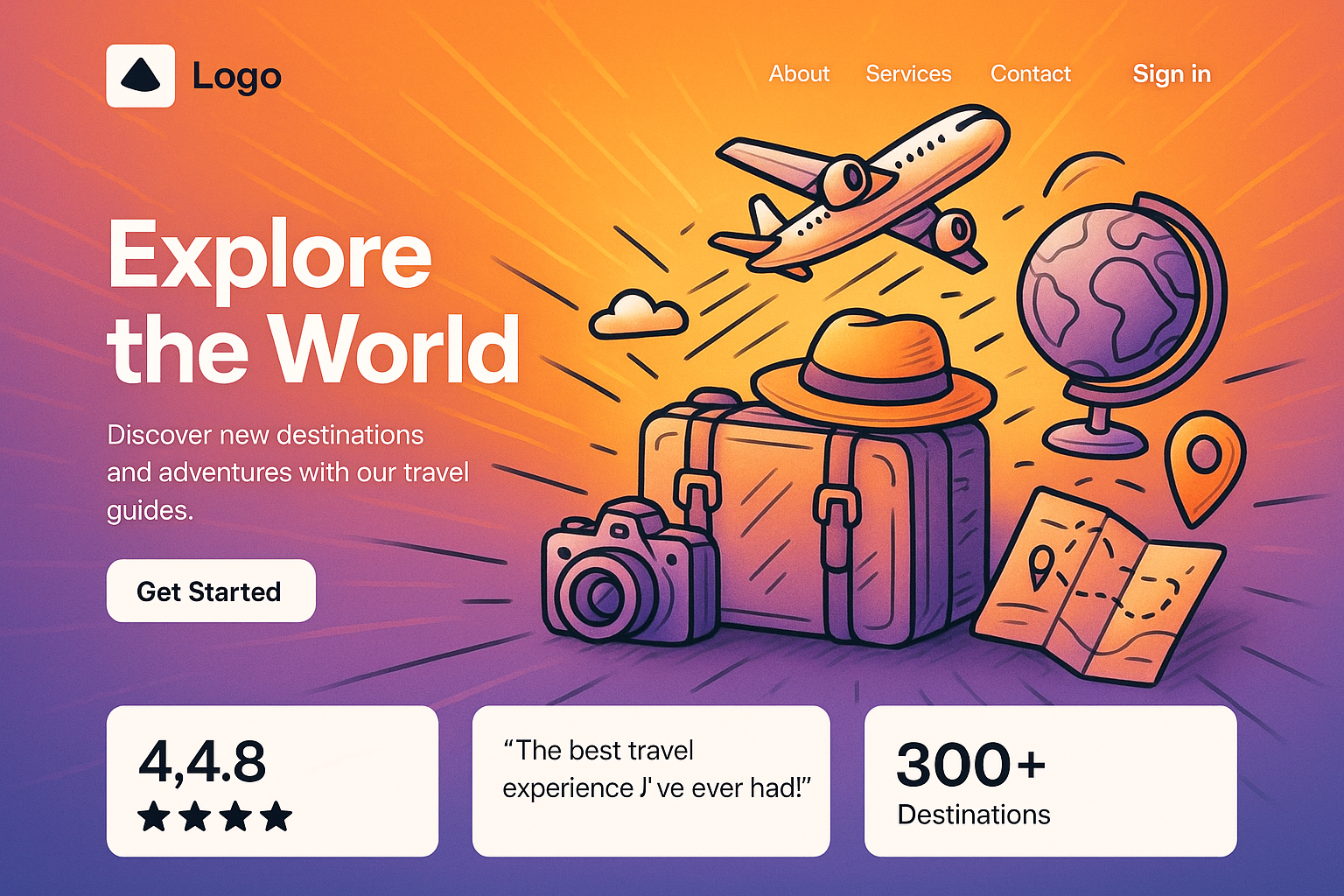
Task: Click the triangle logo icon
Action: [x=140, y=76]
